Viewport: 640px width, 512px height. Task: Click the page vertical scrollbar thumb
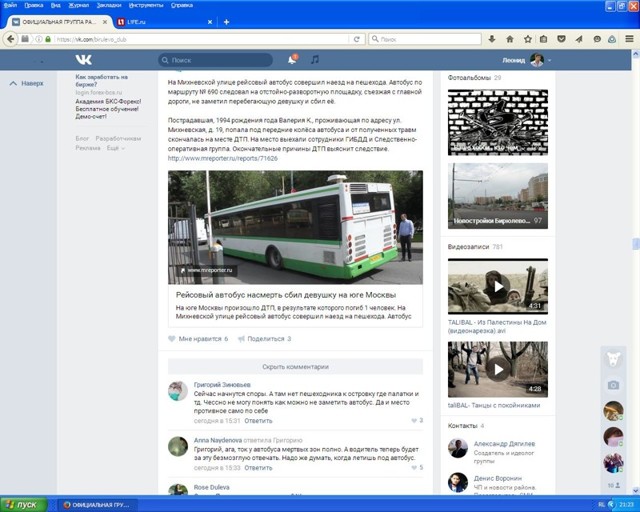pyautogui.click(x=636, y=244)
